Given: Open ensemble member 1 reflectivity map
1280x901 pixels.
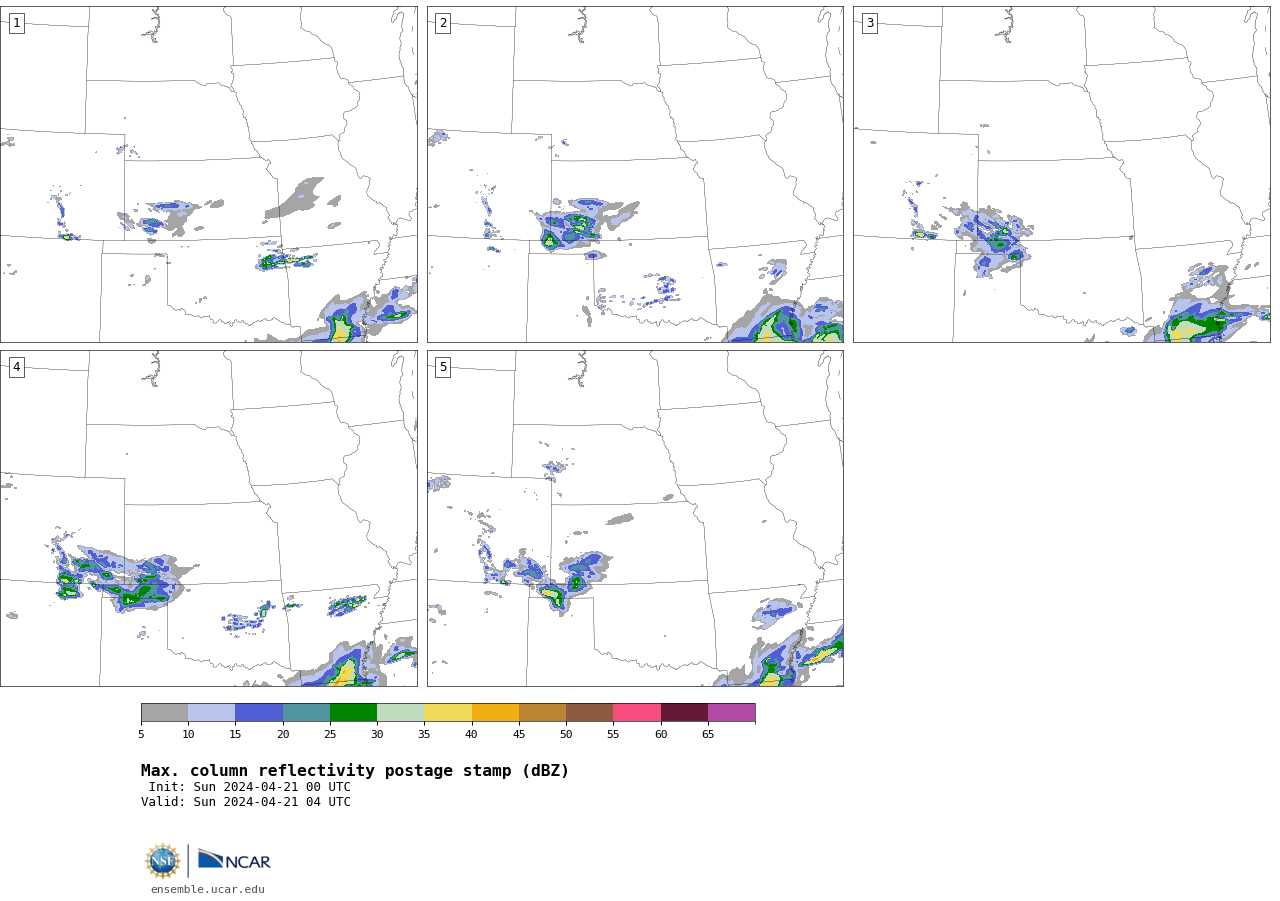Looking at the screenshot, I should [x=208, y=174].
